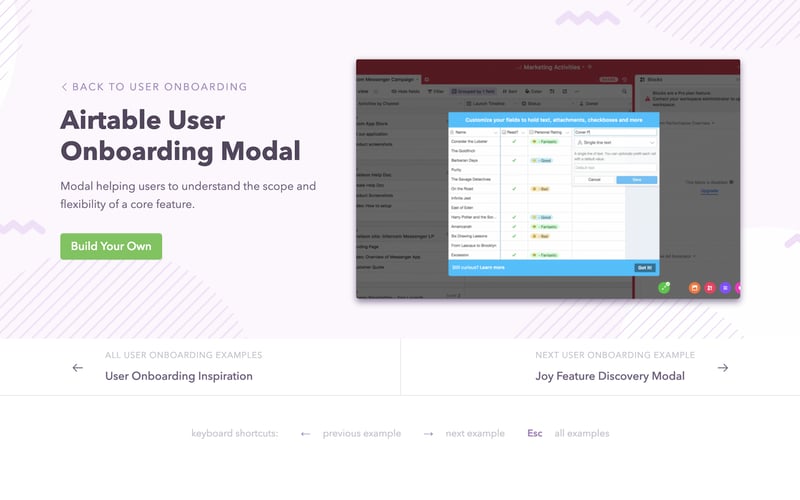Click 'Got it!' button in Airtable screenshot
This screenshot has height=500, width=800.
(644, 268)
